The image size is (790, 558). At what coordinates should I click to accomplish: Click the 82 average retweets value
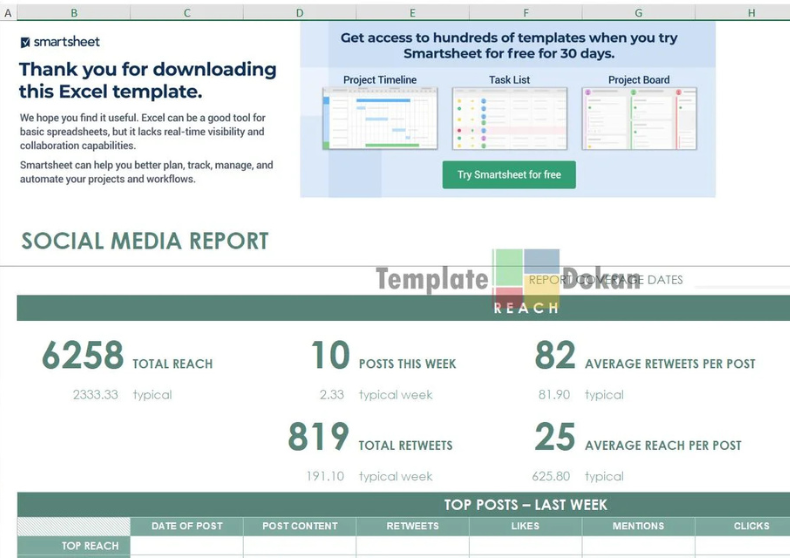[x=555, y=355]
